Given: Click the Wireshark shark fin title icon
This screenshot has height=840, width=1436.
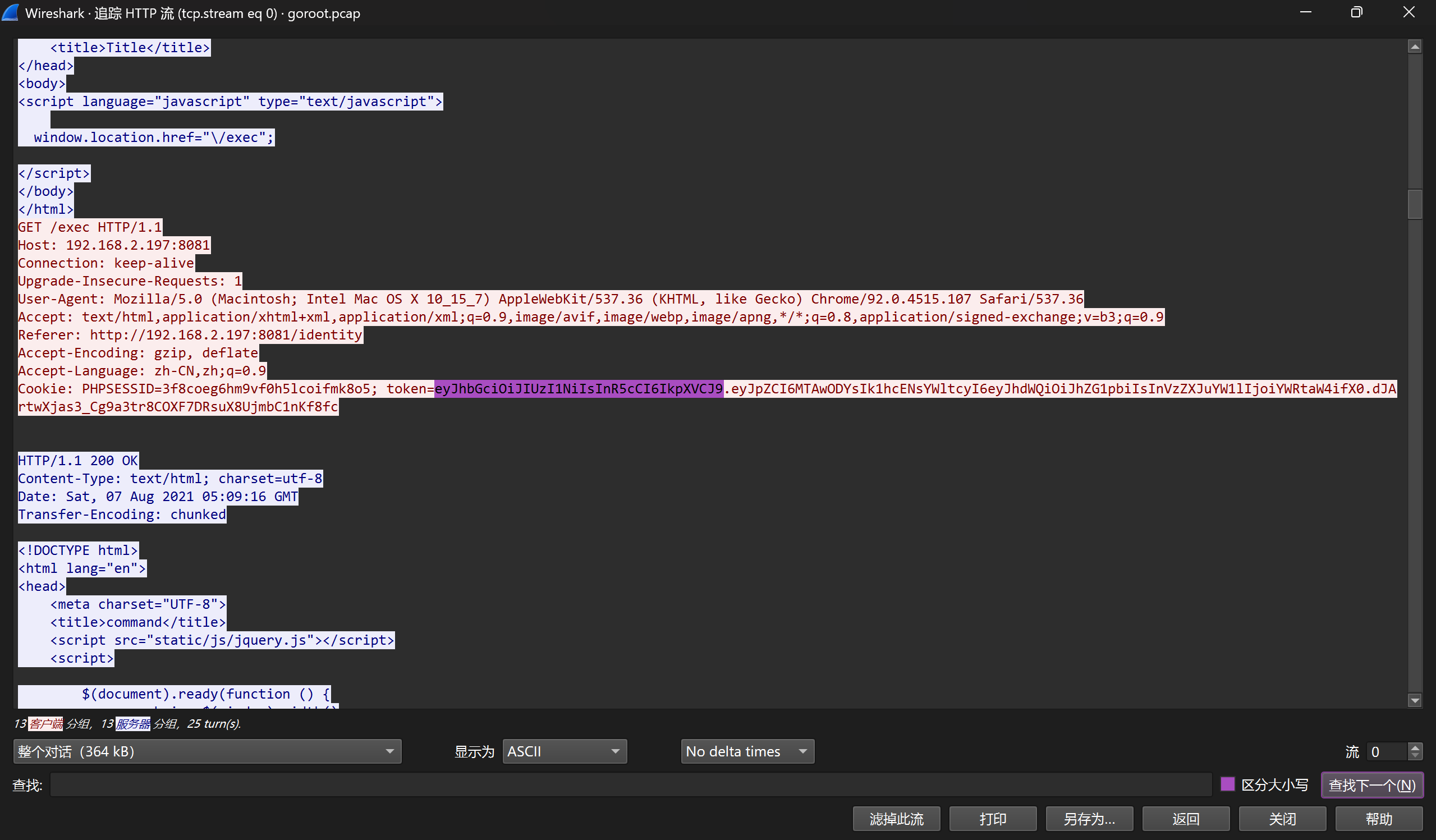Looking at the screenshot, I should pos(10,12).
